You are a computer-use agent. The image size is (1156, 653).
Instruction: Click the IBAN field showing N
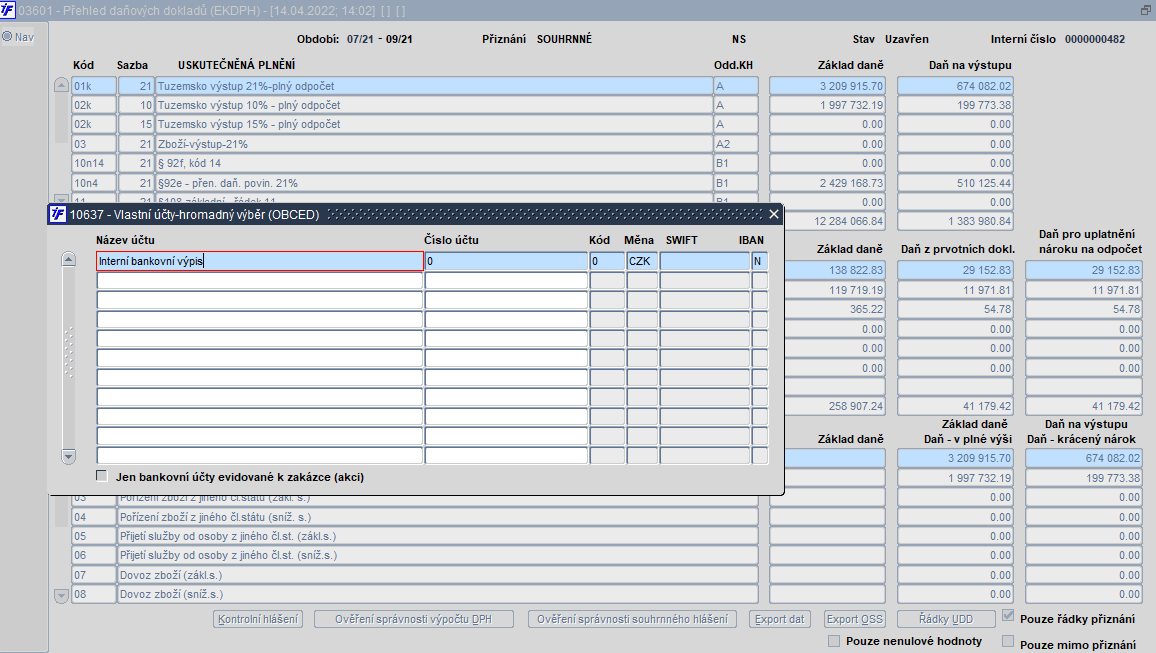tap(759, 261)
